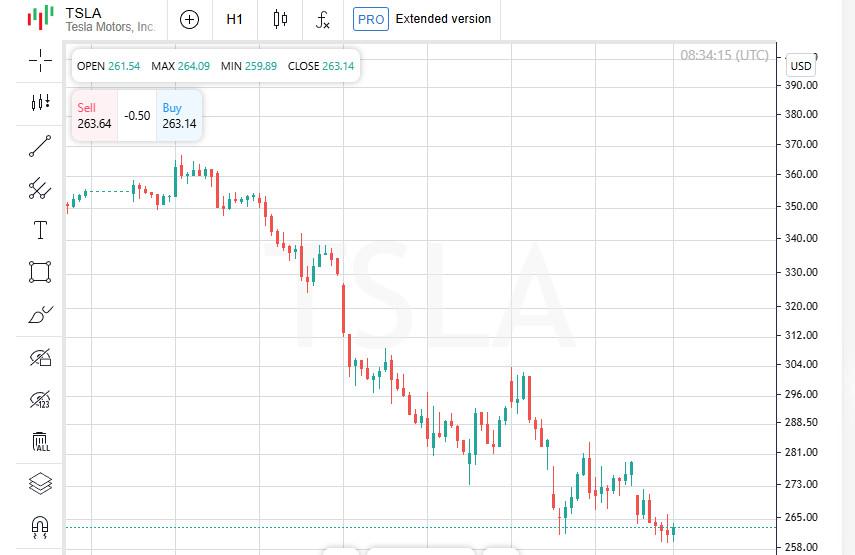Screen dimensions: 855x555
Task: Click the Sell 263.64 button
Action: coord(94,116)
